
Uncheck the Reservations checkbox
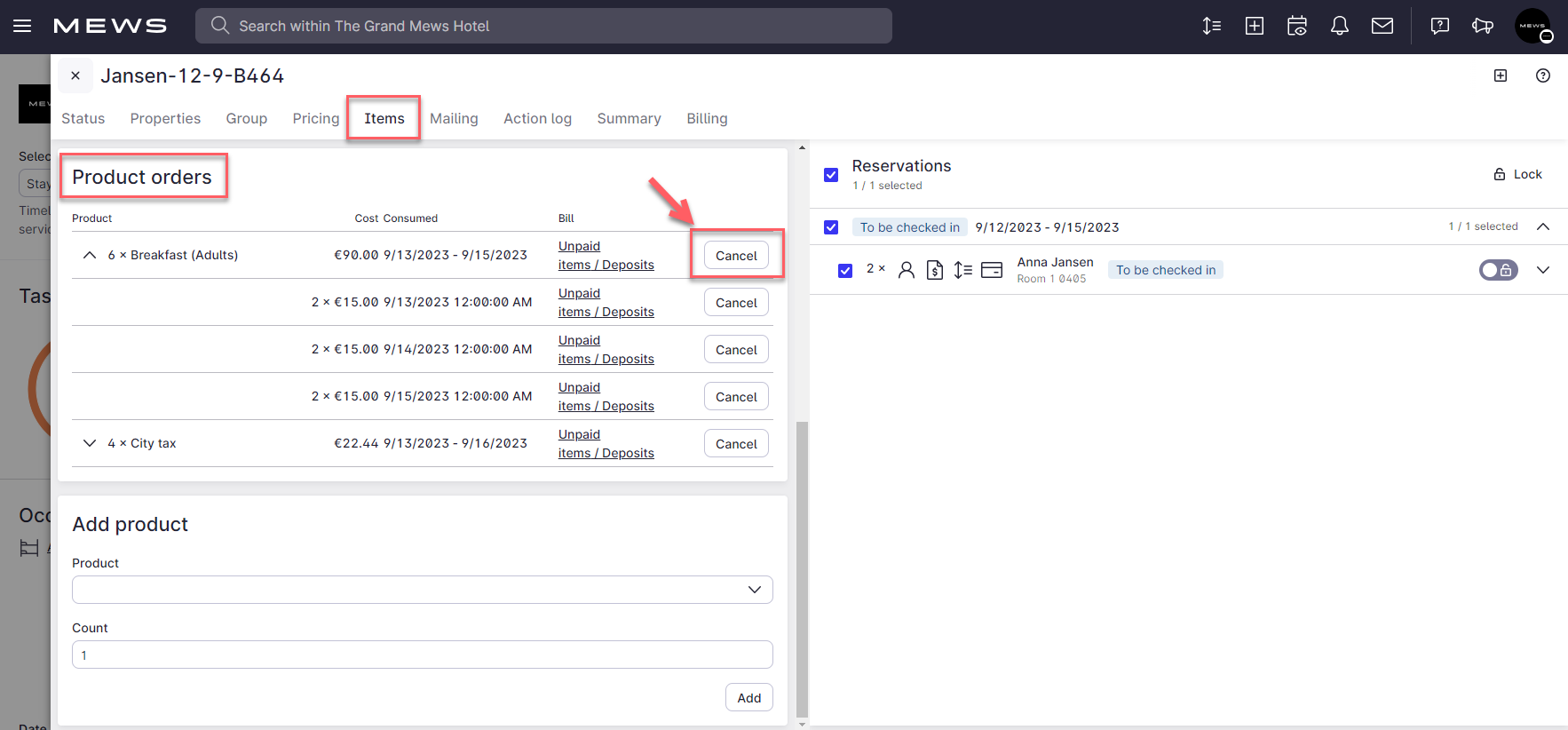coord(831,175)
